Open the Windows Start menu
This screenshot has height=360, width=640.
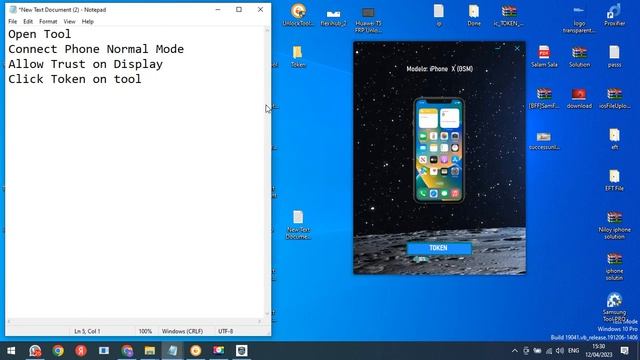[x=11, y=351]
